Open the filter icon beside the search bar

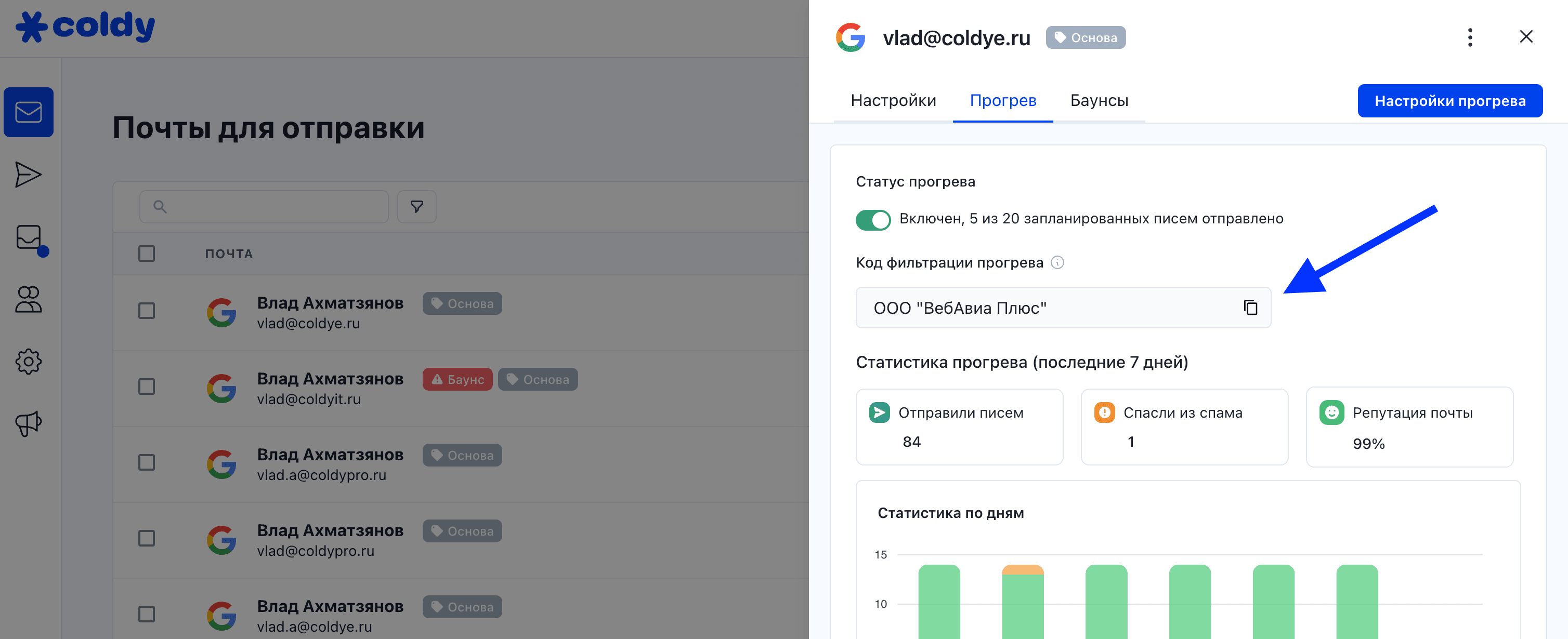click(416, 207)
